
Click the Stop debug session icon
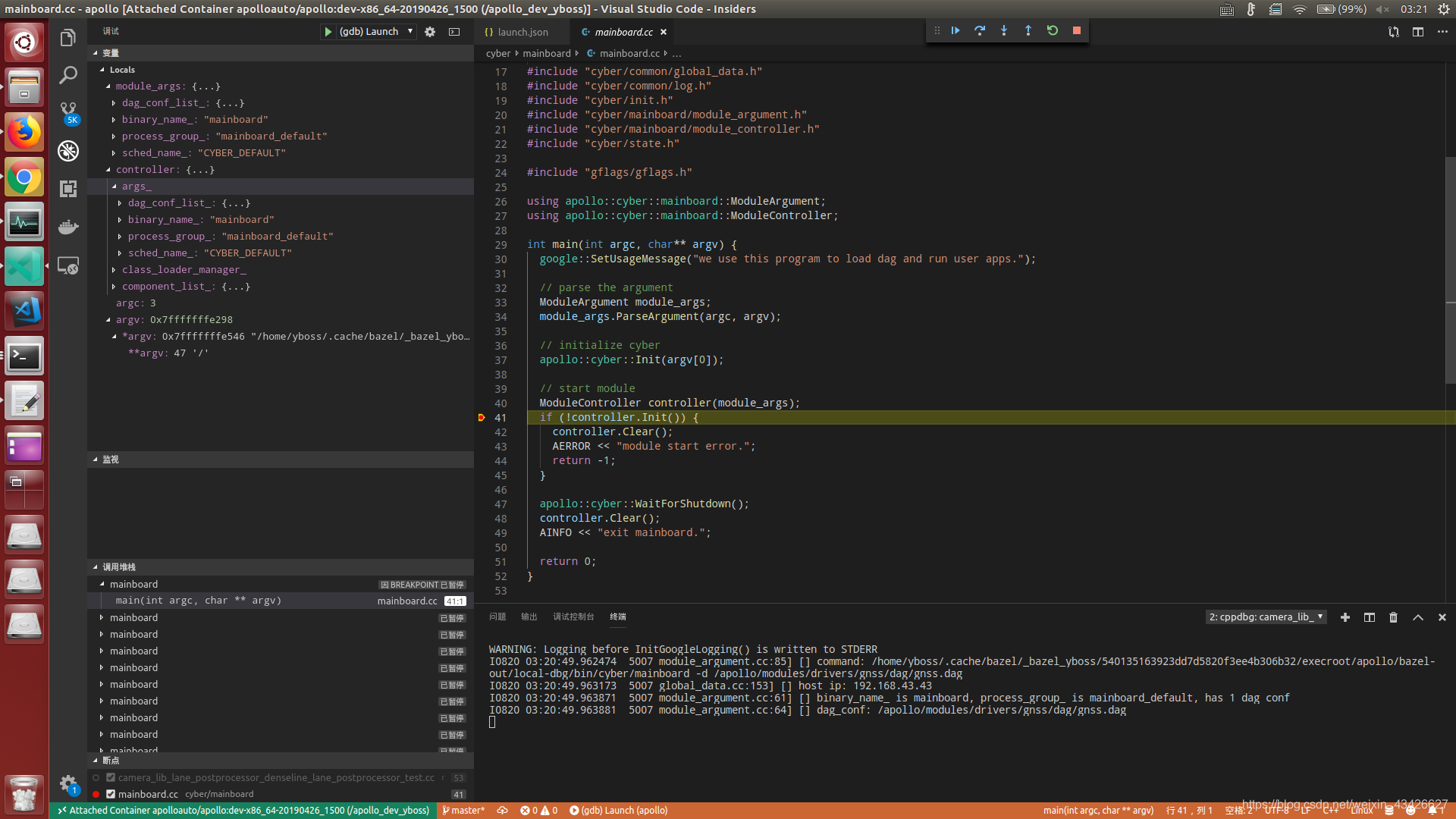click(x=1077, y=30)
